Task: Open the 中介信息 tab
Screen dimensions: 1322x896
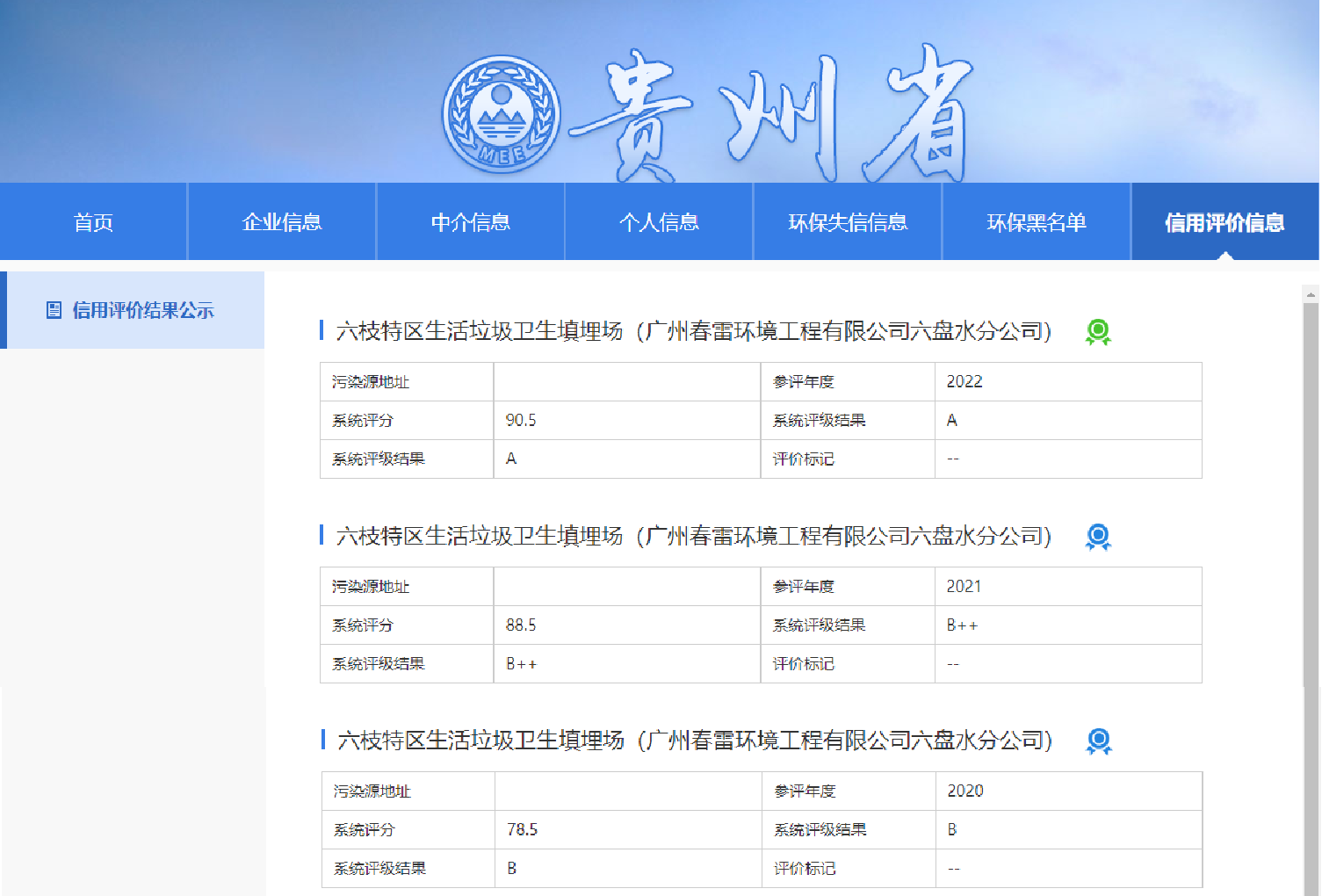Action: pyautogui.click(x=471, y=221)
